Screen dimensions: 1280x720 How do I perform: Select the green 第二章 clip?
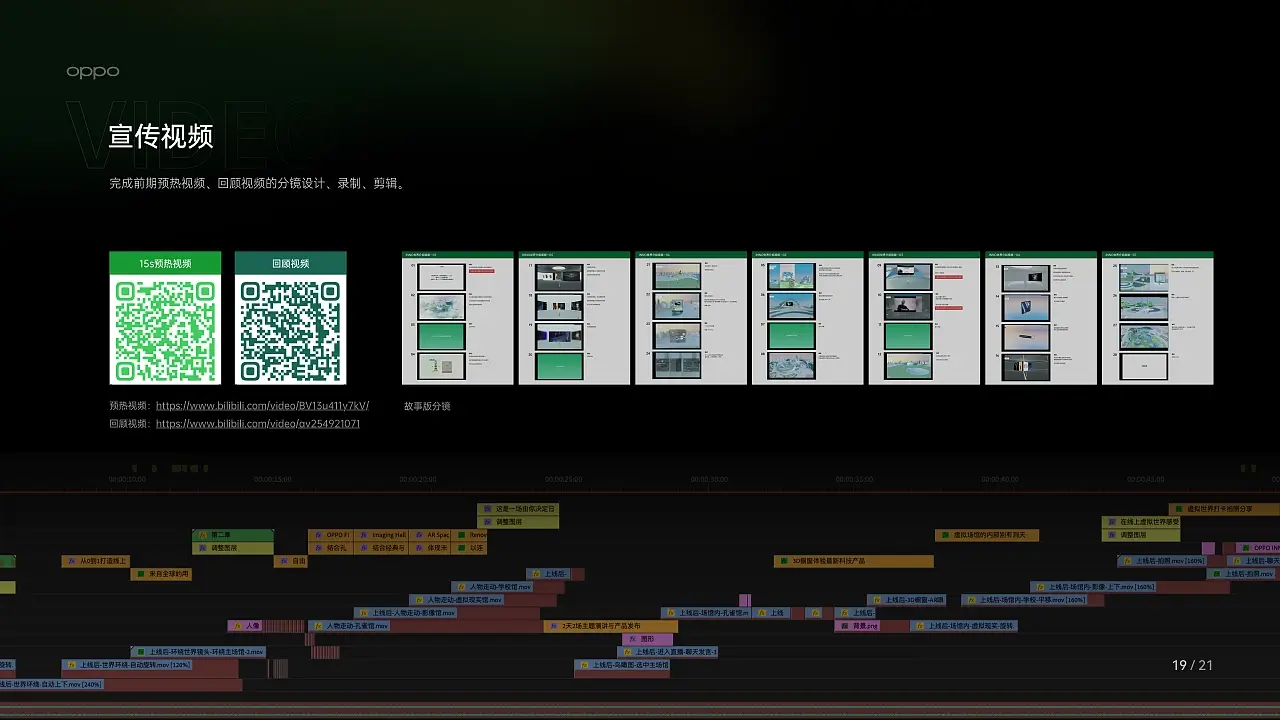pos(233,535)
